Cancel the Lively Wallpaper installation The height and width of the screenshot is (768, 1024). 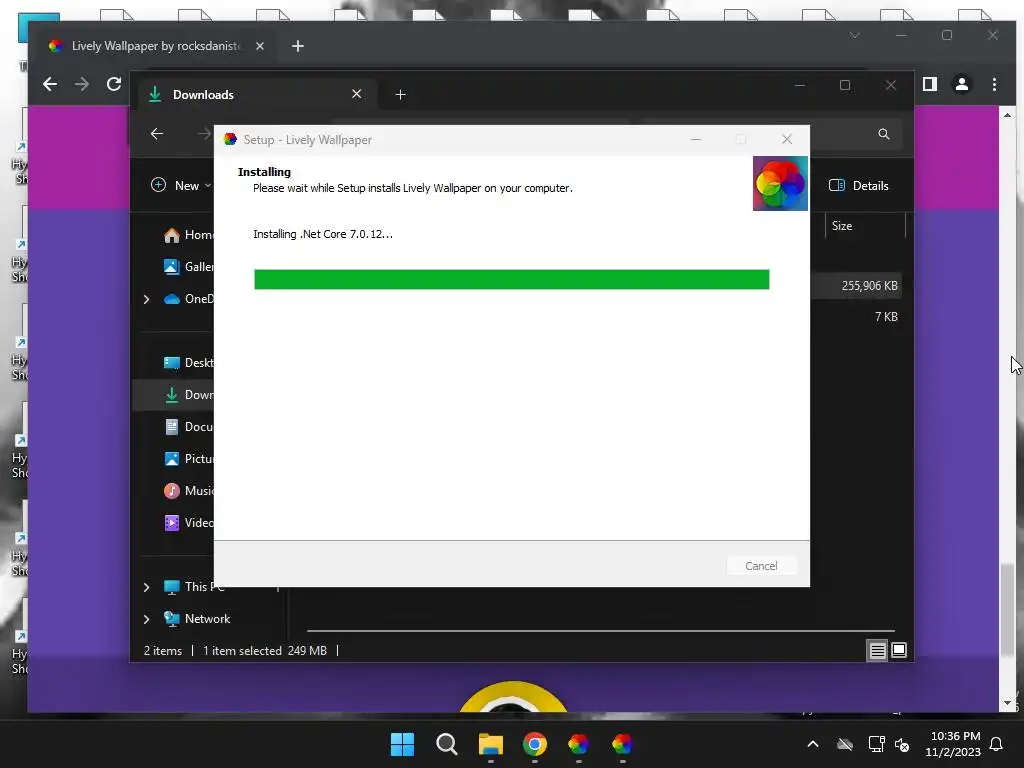[x=761, y=566]
